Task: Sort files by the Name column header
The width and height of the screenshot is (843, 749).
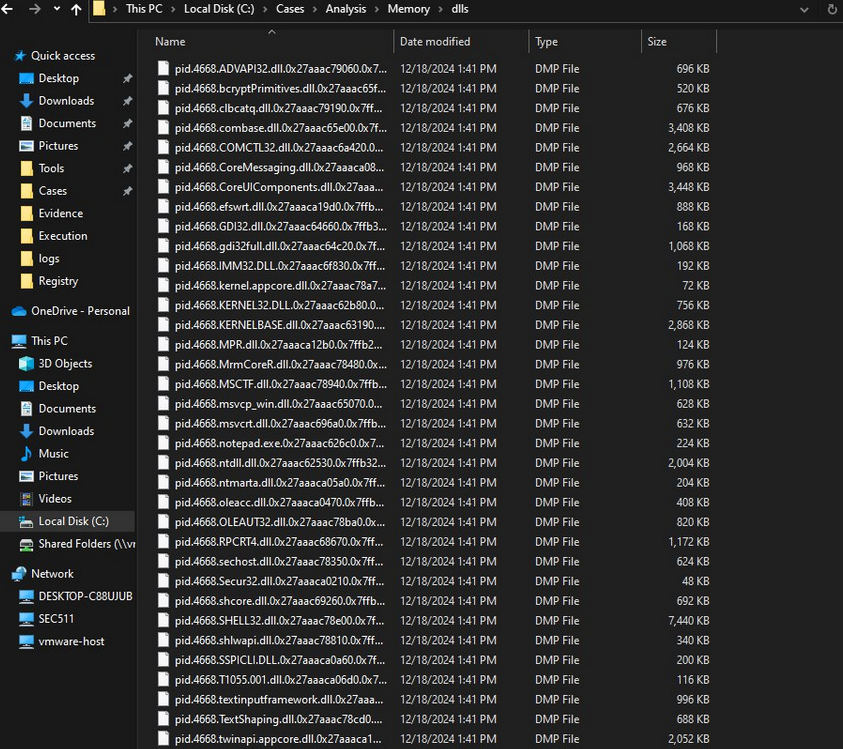Action: pos(171,42)
